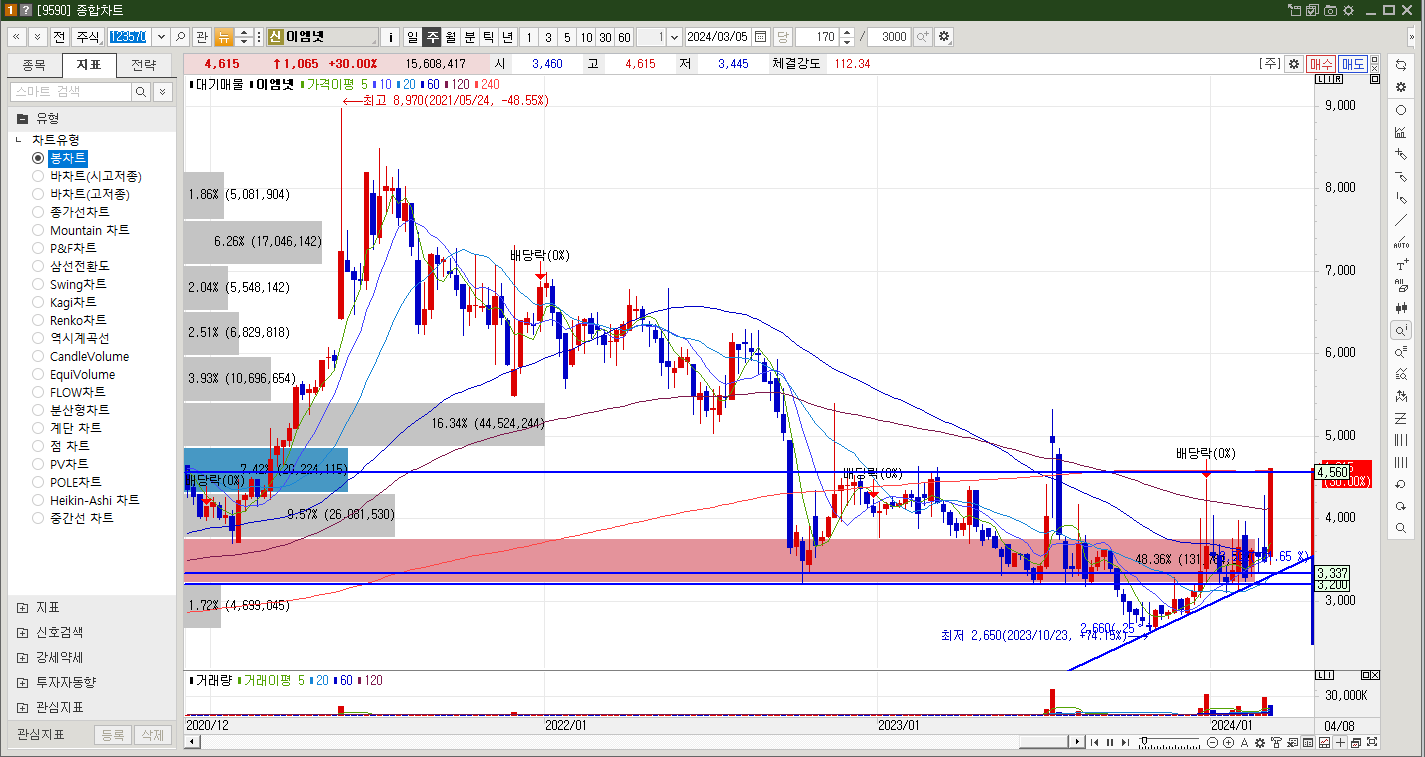
Task: Click the sync/refresh arrows icon in right toolbar
Action: pos(1401,65)
